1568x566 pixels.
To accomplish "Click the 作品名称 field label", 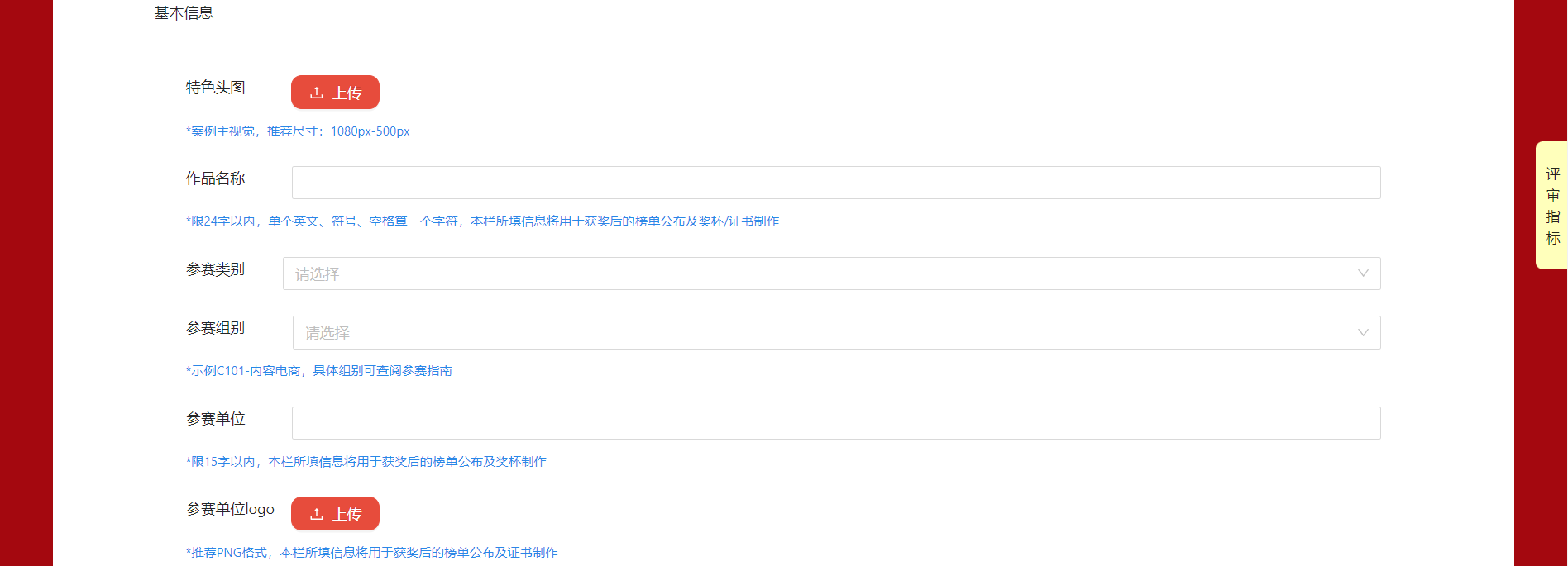I will 215,178.
